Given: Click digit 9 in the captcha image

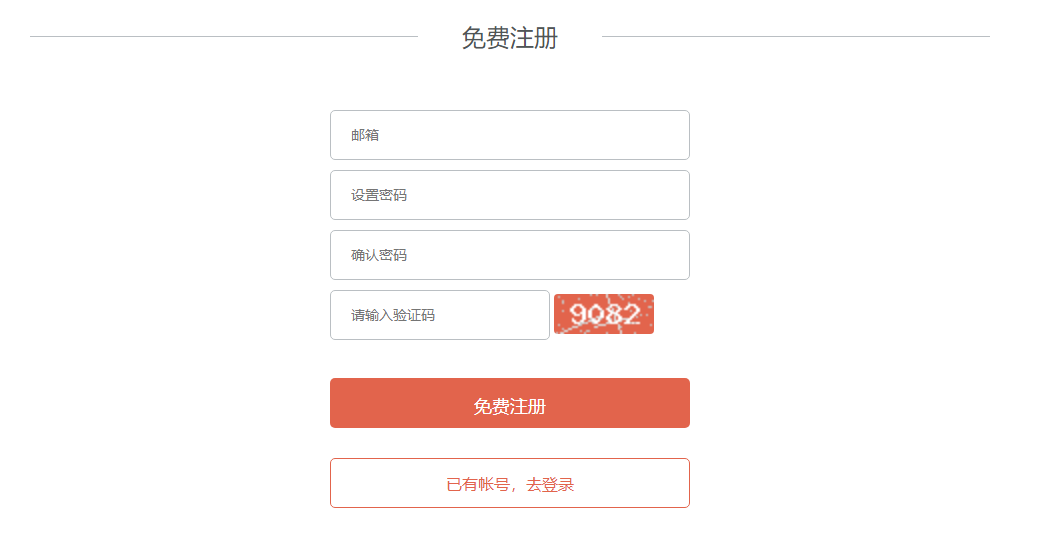Looking at the screenshot, I should pos(578,314).
